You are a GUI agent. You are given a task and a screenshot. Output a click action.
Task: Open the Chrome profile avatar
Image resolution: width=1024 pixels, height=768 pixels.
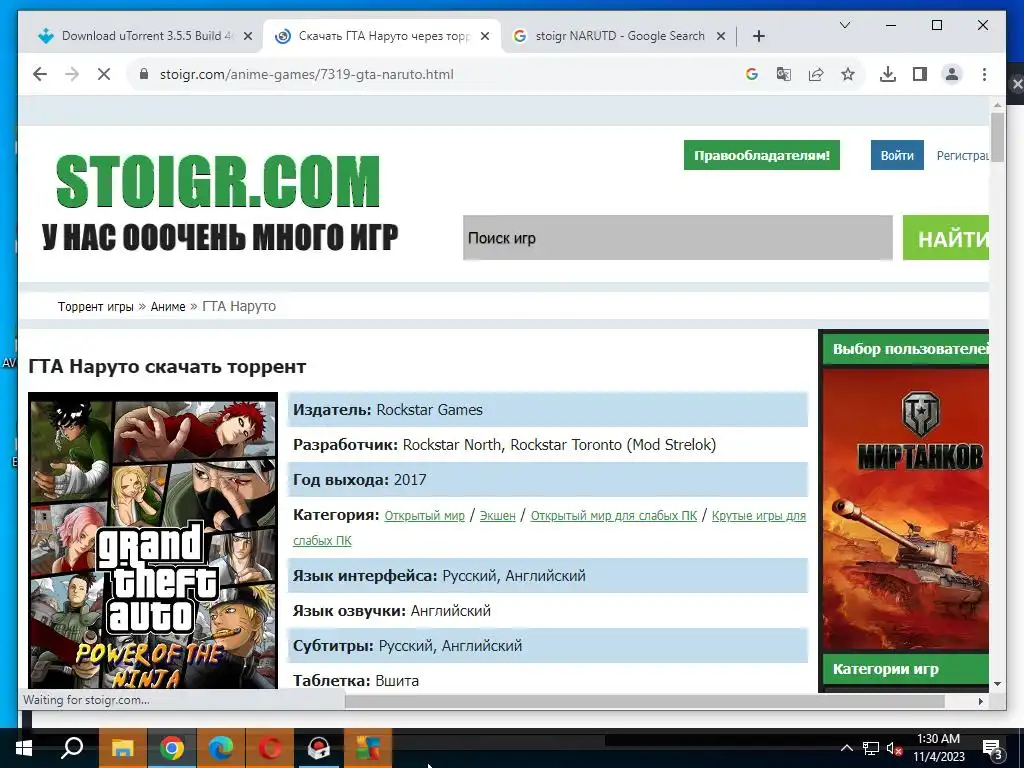pyautogui.click(x=952, y=74)
